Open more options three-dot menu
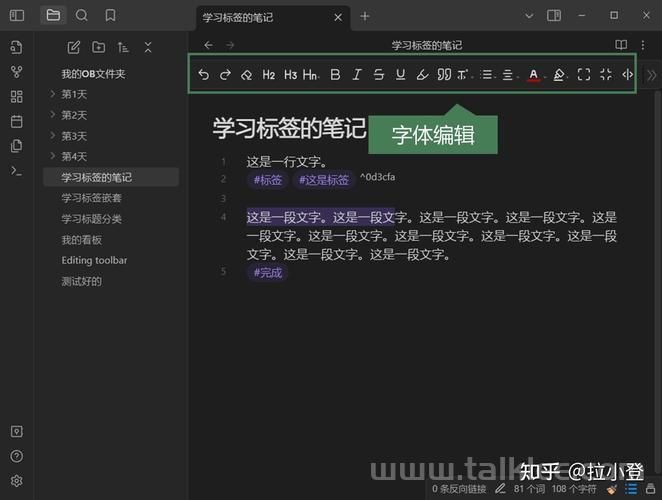 pos(643,45)
